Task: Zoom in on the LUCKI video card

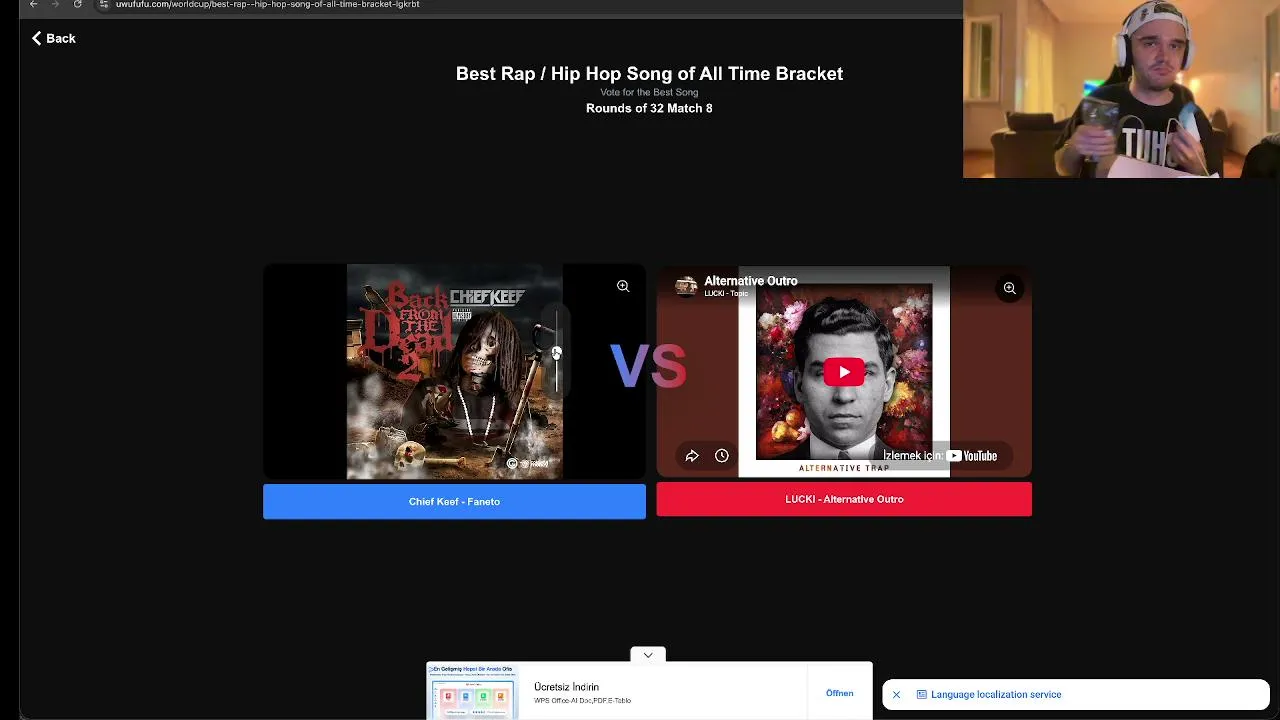Action: point(1010,288)
